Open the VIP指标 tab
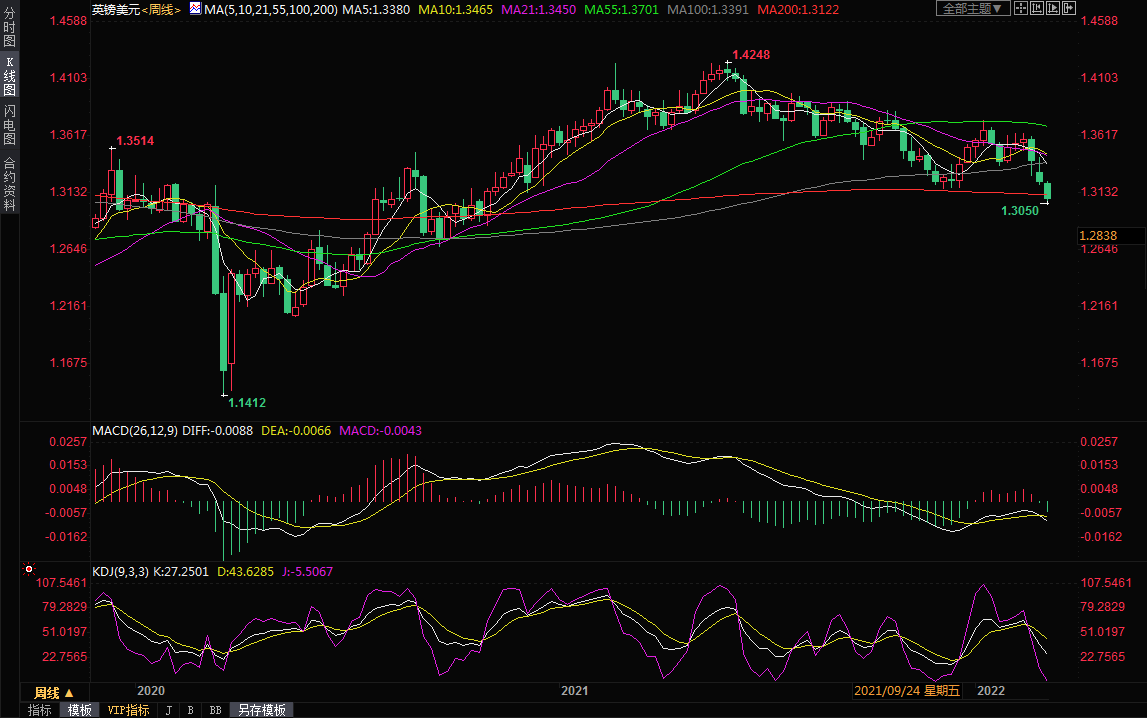This screenshot has width=1147, height=718. (x=128, y=710)
